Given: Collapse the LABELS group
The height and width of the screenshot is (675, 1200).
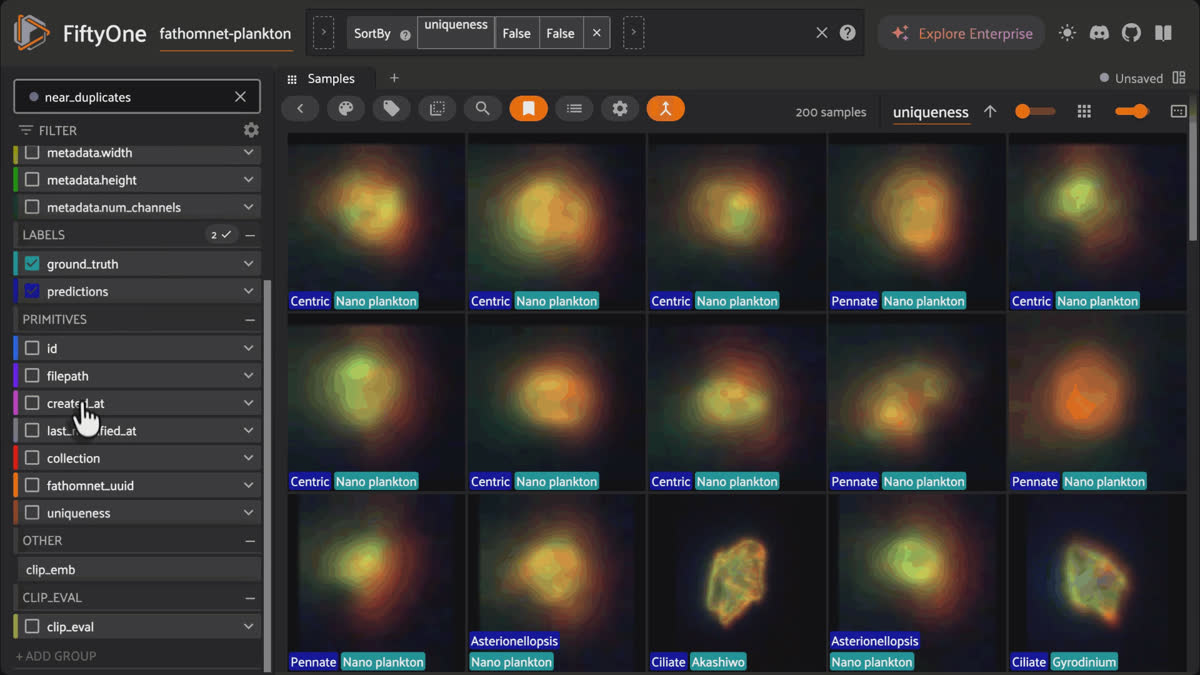Looking at the screenshot, I should (x=250, y=235).
